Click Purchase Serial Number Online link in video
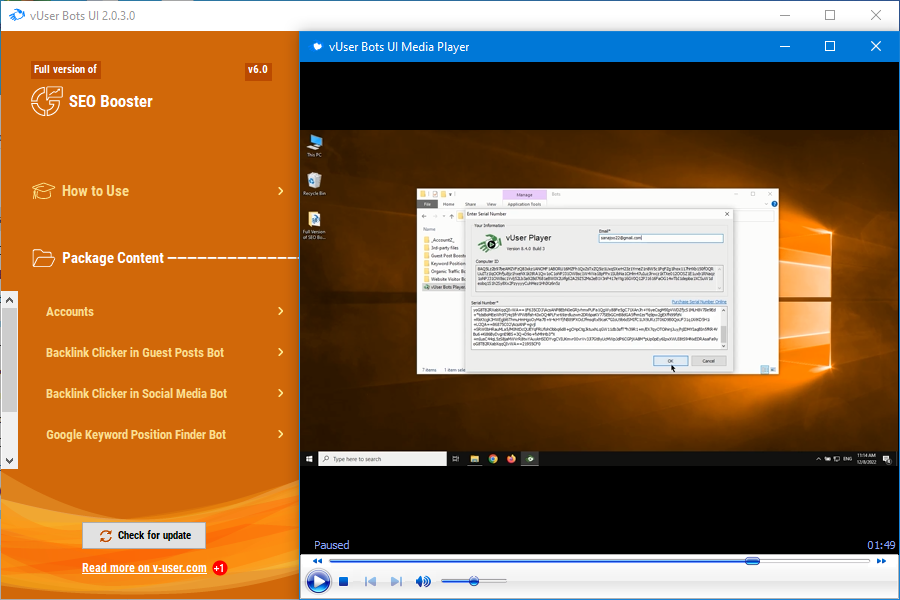The height and width of the screenshot is (600, 900). pos(699,302)
